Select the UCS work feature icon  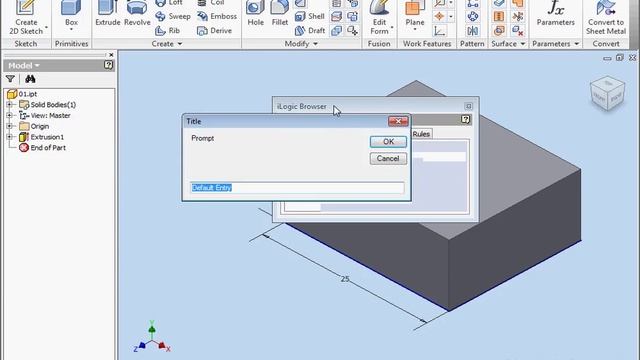(x=440, y=31)
